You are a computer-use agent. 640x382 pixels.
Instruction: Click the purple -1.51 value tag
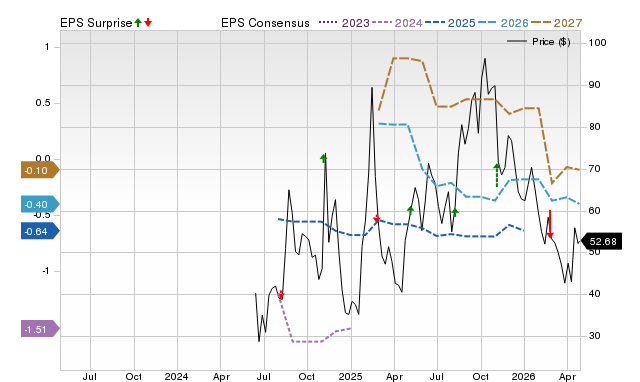pos(40,329)
